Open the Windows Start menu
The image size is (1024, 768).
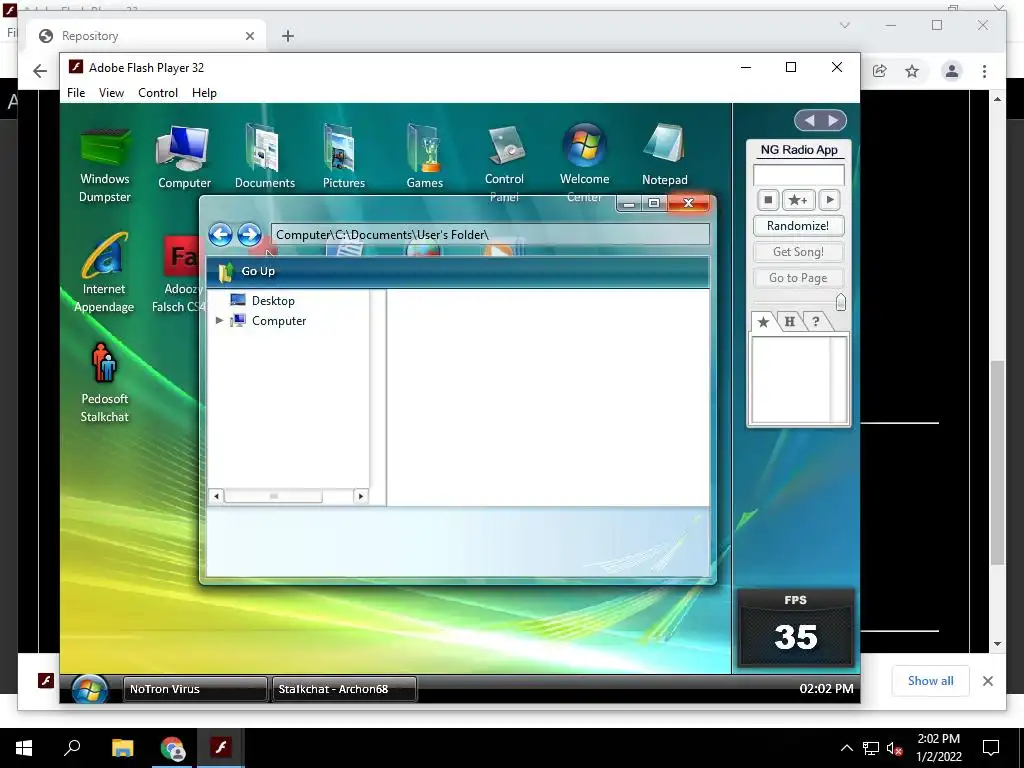tap(24, 748)
